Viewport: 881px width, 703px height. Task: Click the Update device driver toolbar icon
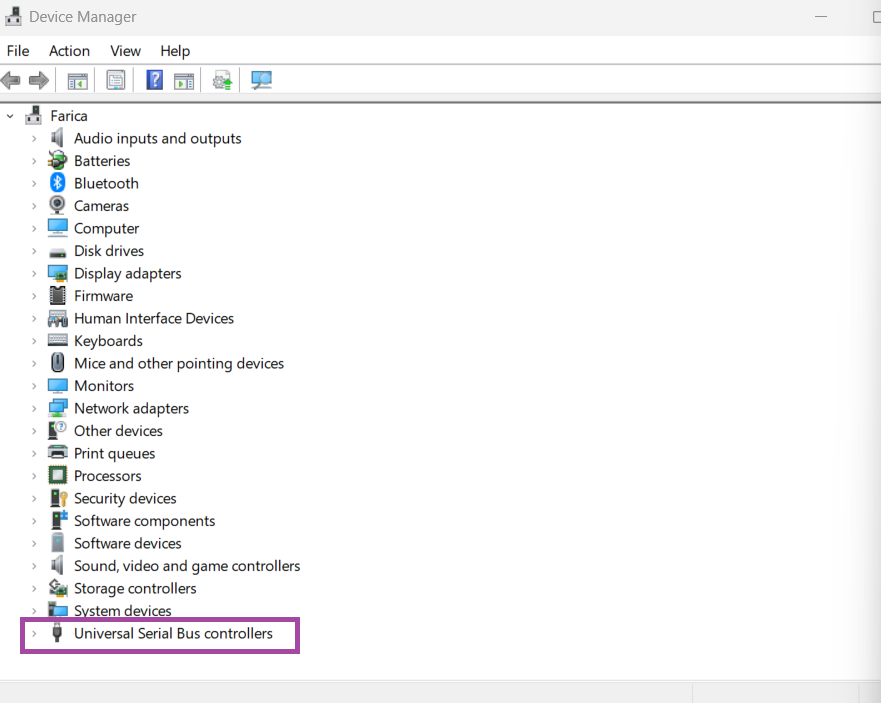(222, 80)
